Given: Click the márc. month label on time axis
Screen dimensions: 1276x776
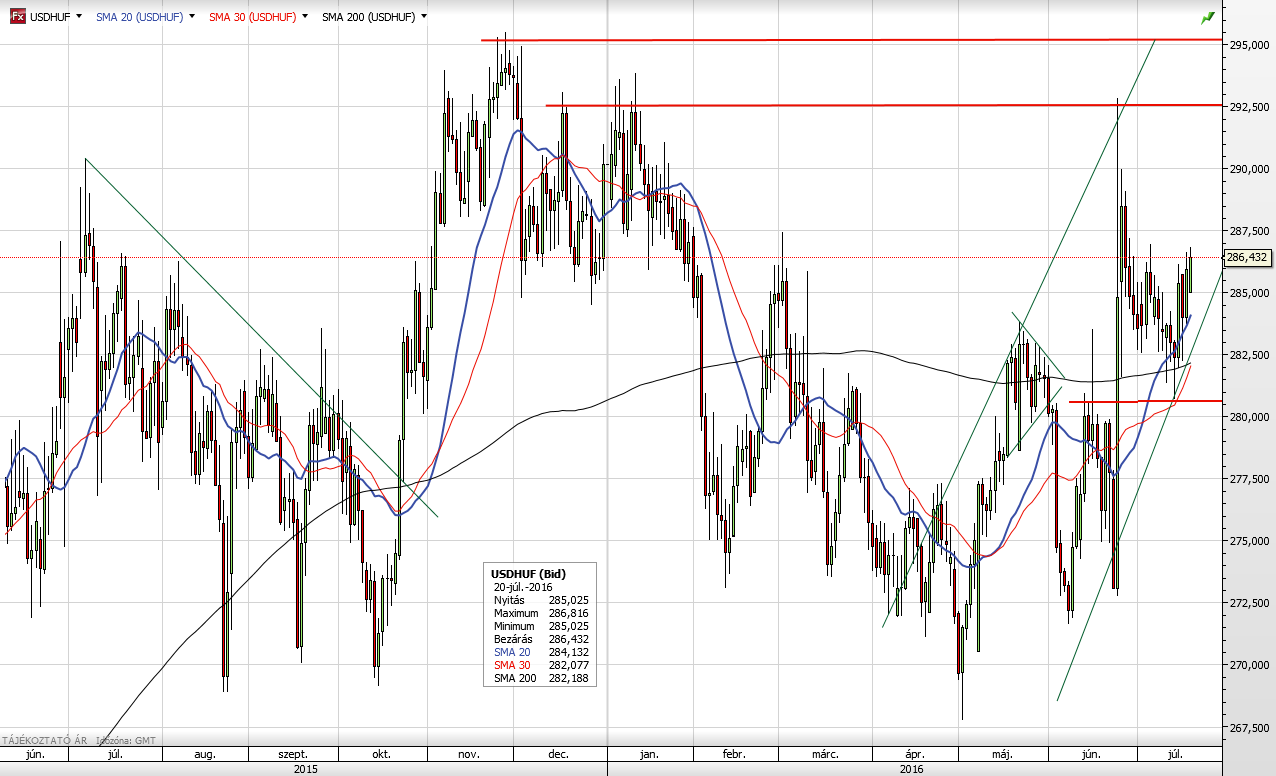Looking at the screenshot, I should [825, 754].
